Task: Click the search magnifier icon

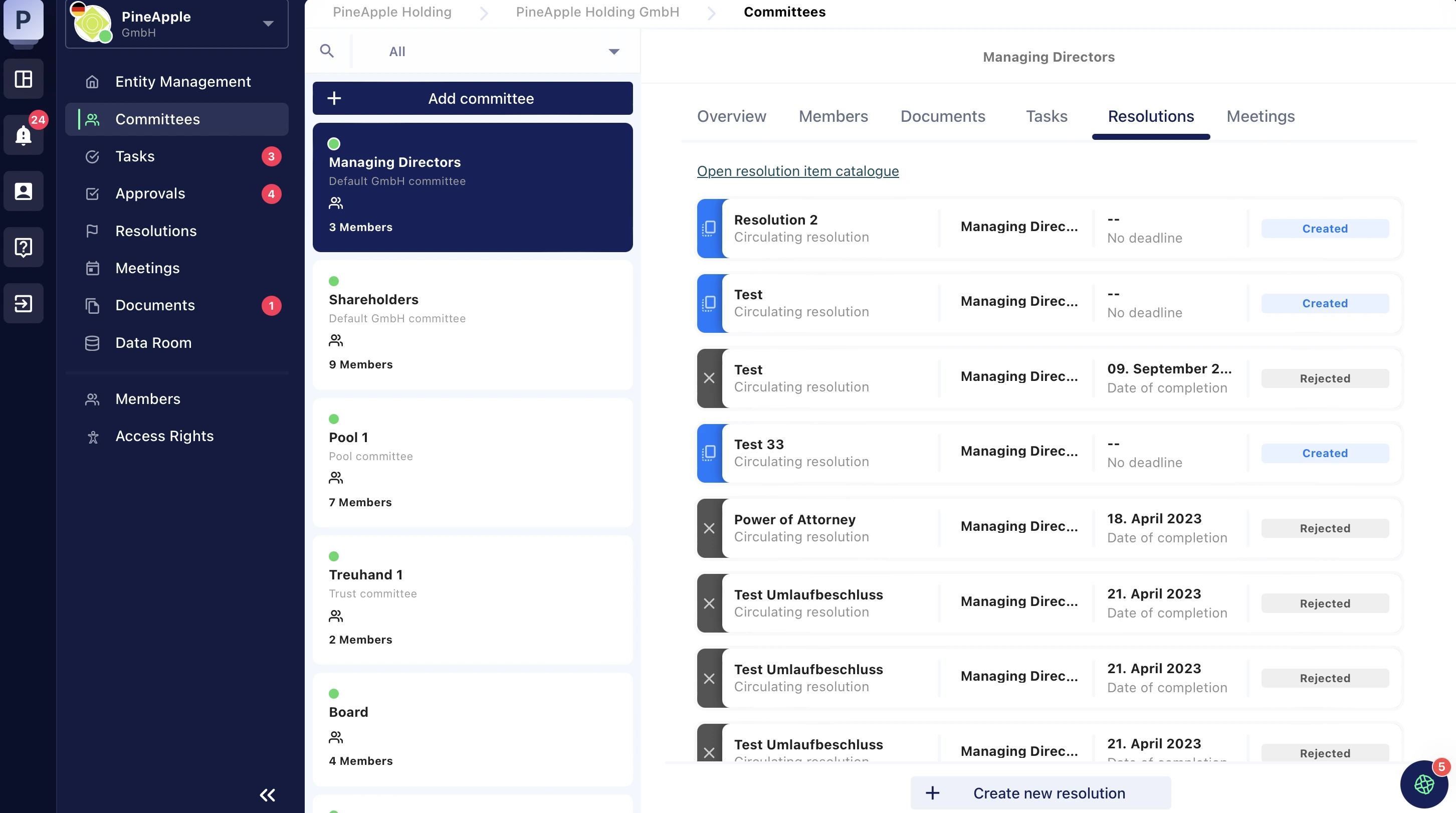Action: tap(327, 52)
